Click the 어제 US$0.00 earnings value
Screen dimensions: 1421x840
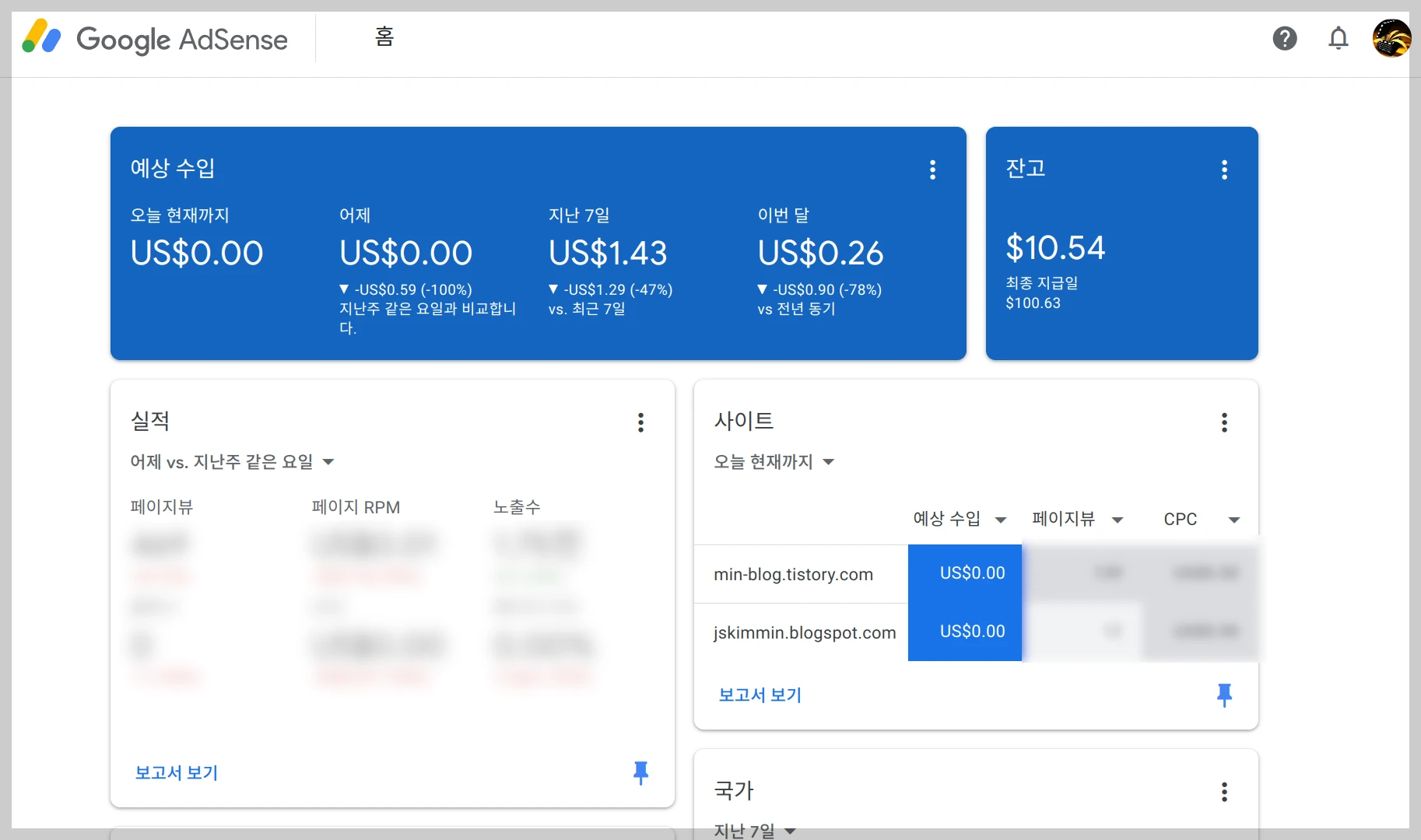405,253
